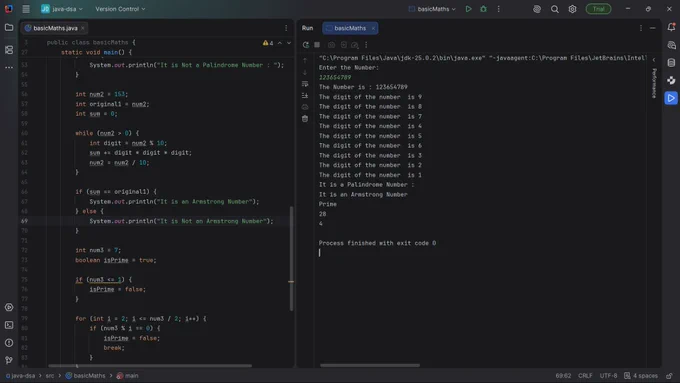The image size is (680, 383).
Task: Toggle scroll to end in console
Action: 305,95
